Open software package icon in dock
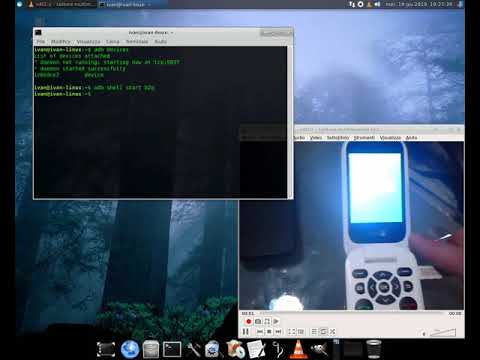 [x=235, y=350]
